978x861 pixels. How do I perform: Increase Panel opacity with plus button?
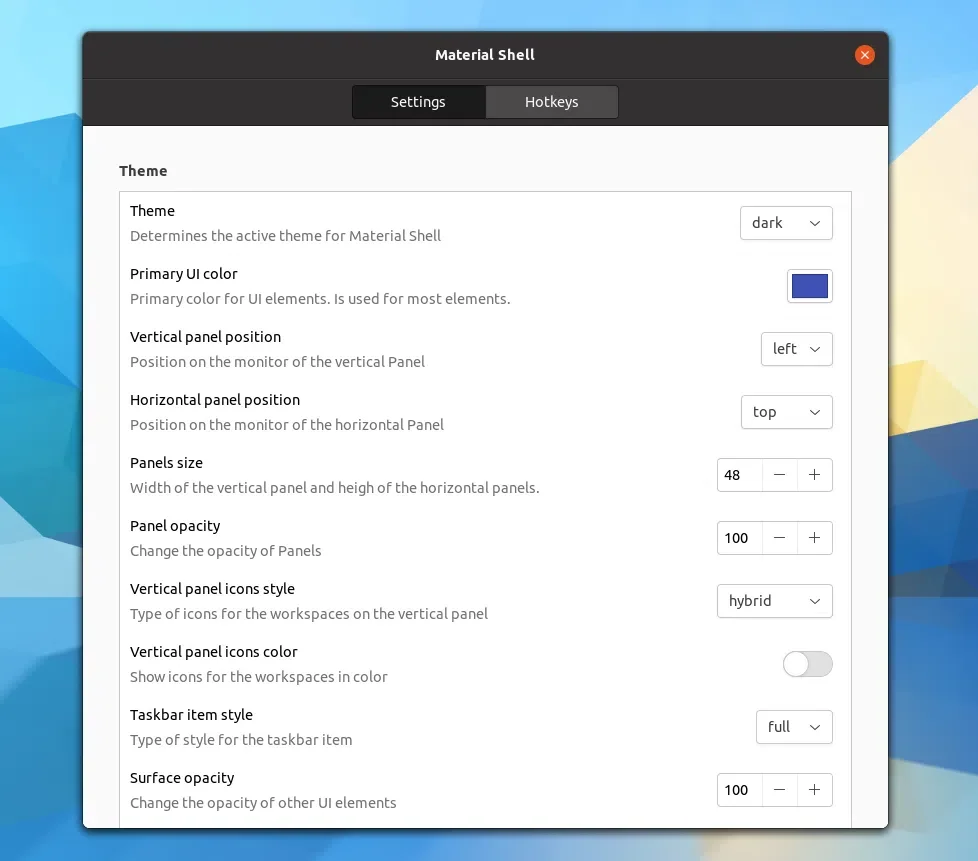815,538
